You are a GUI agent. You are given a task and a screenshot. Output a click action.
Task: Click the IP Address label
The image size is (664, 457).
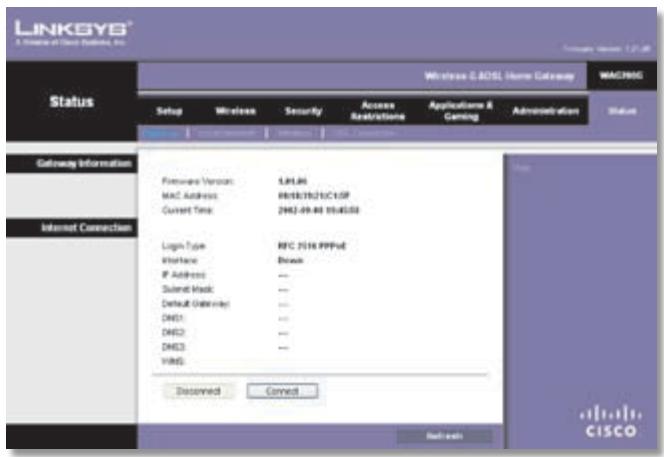183,275
